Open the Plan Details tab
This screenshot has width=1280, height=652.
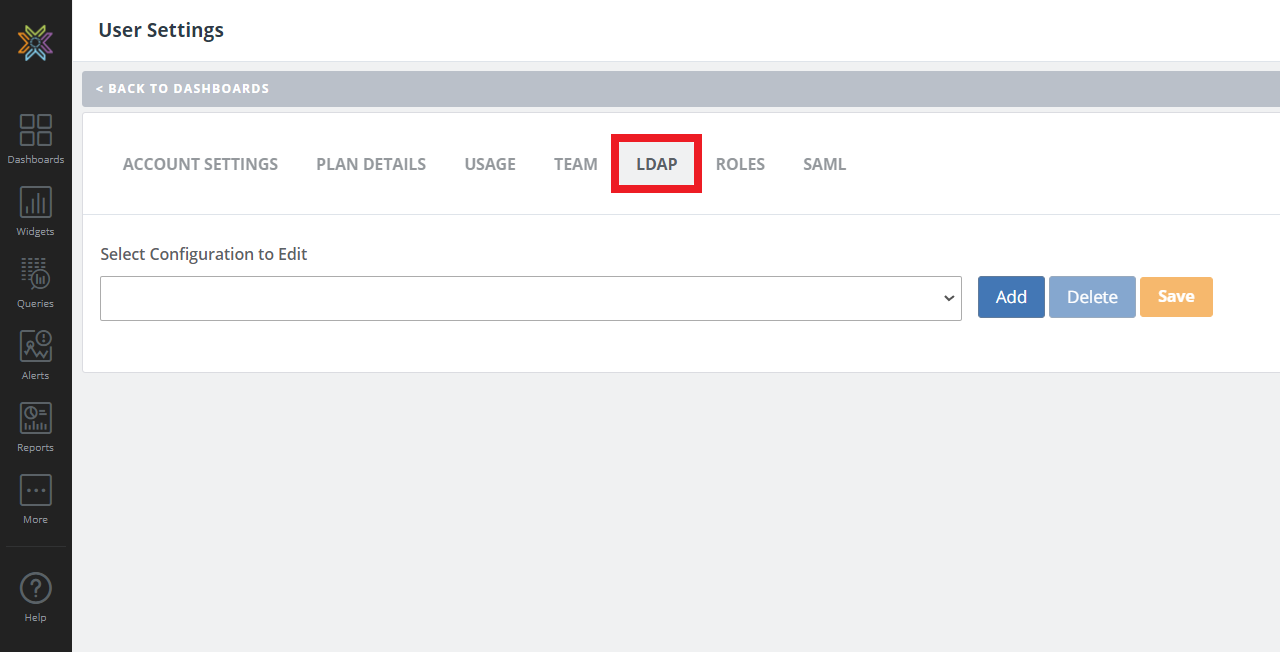coord(371,164)
